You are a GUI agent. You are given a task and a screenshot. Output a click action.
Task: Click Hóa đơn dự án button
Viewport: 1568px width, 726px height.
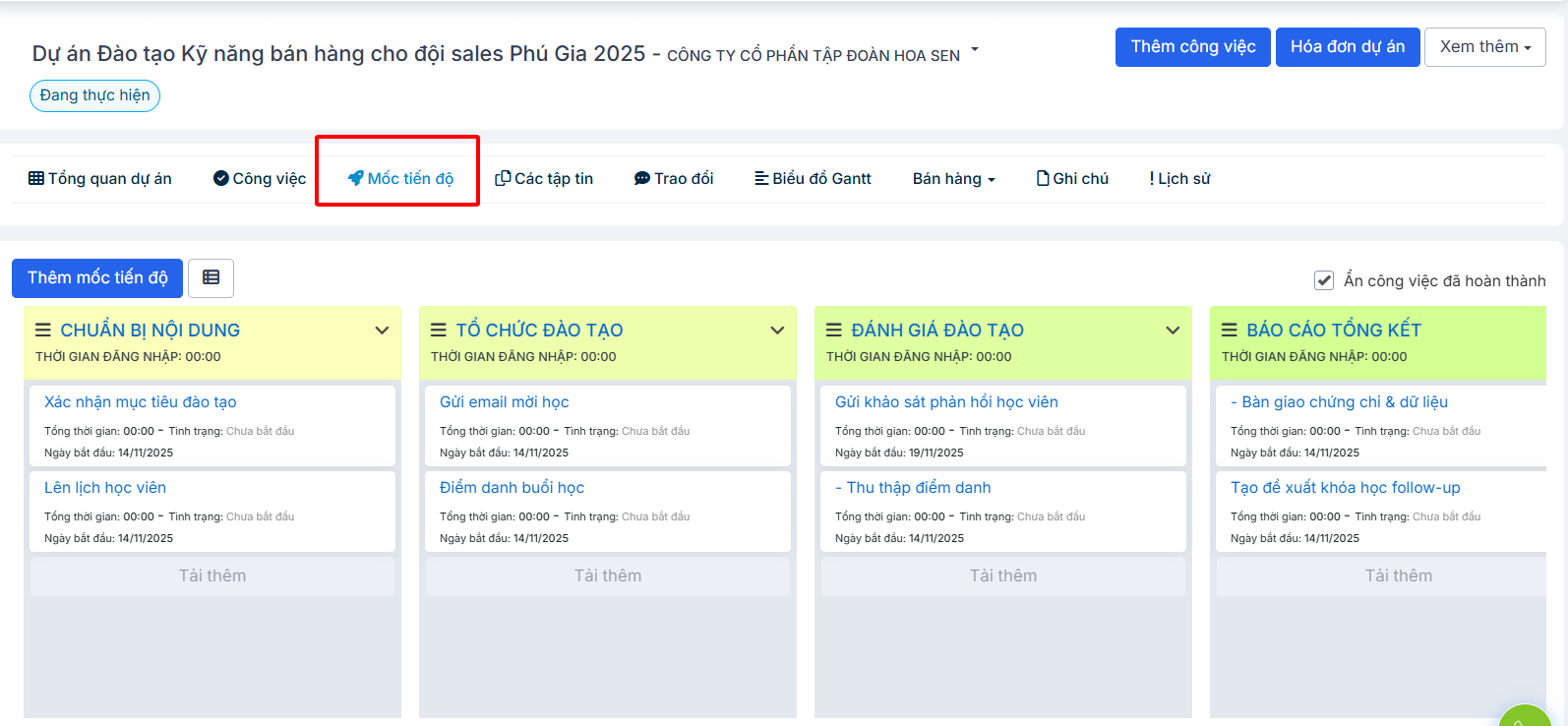[x=1347, y=47]
